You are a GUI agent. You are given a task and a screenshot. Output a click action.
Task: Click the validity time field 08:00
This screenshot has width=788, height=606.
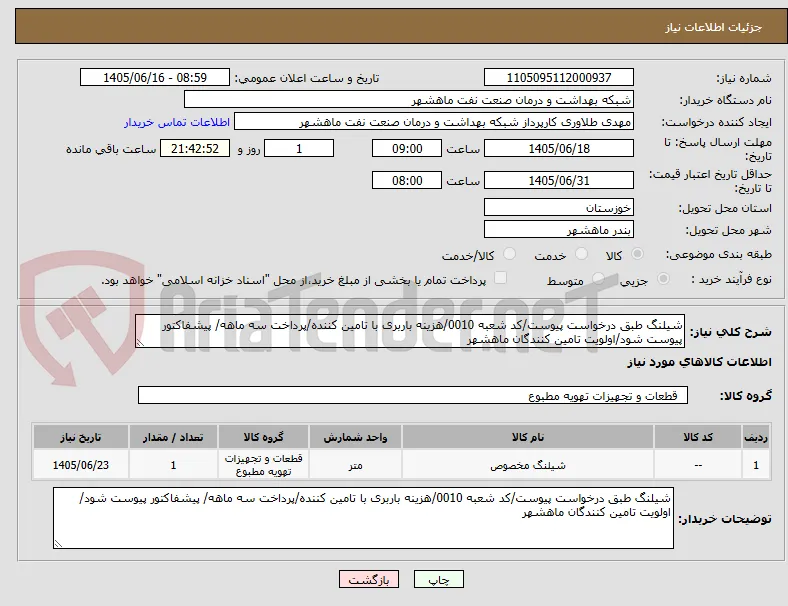[x=407, y=180]
